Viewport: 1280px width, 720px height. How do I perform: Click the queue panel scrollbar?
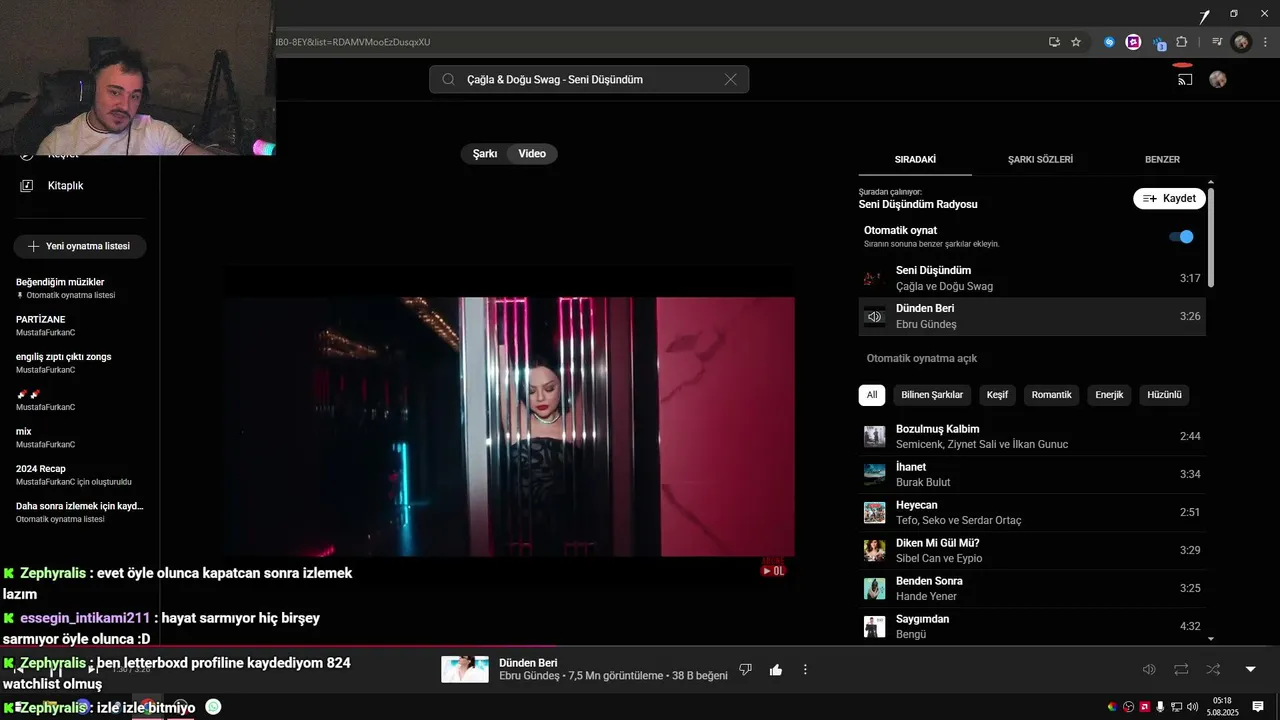tap(1211, 238)
